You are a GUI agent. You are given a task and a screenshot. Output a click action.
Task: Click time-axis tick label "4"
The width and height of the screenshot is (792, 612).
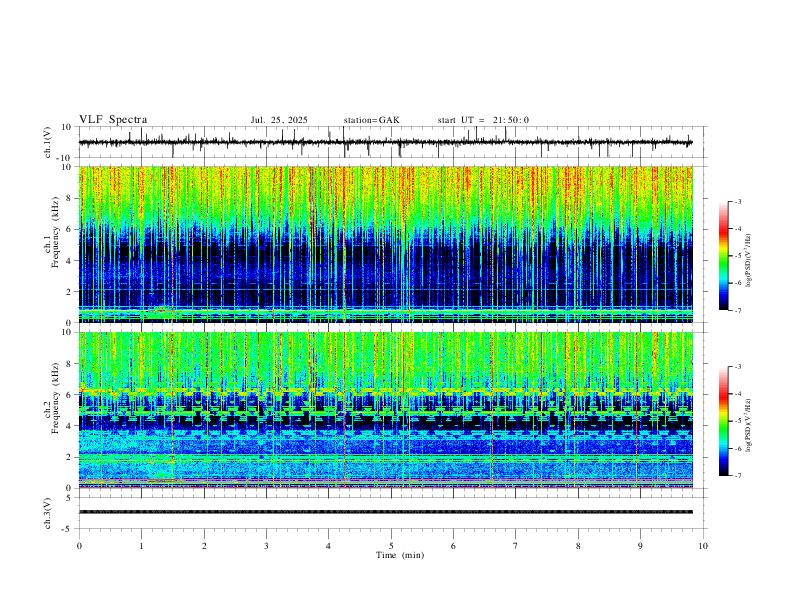pyautogui.click(x=328, y=546)
